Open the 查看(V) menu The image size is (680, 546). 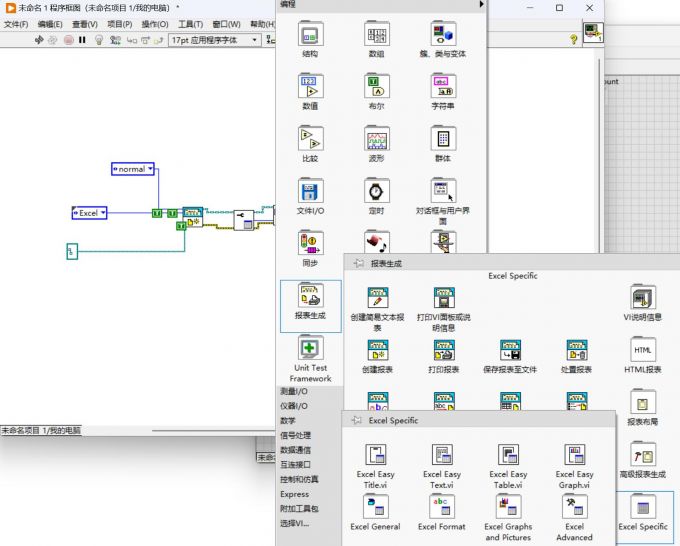[x=85, y=24]
